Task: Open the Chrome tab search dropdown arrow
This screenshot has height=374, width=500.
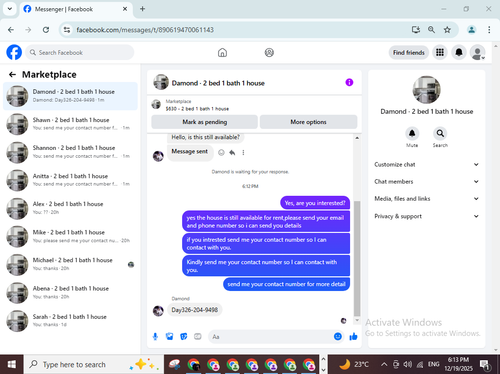Action: (x=10, y=9)
